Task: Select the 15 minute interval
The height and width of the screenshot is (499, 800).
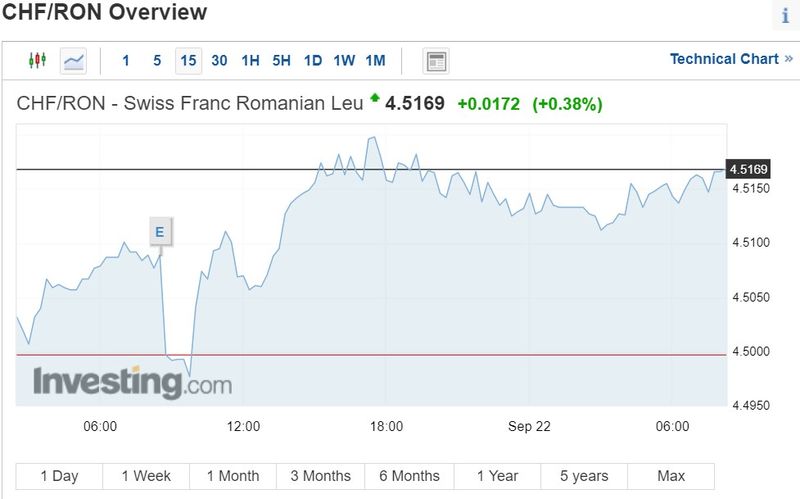Action: point(188,61)
